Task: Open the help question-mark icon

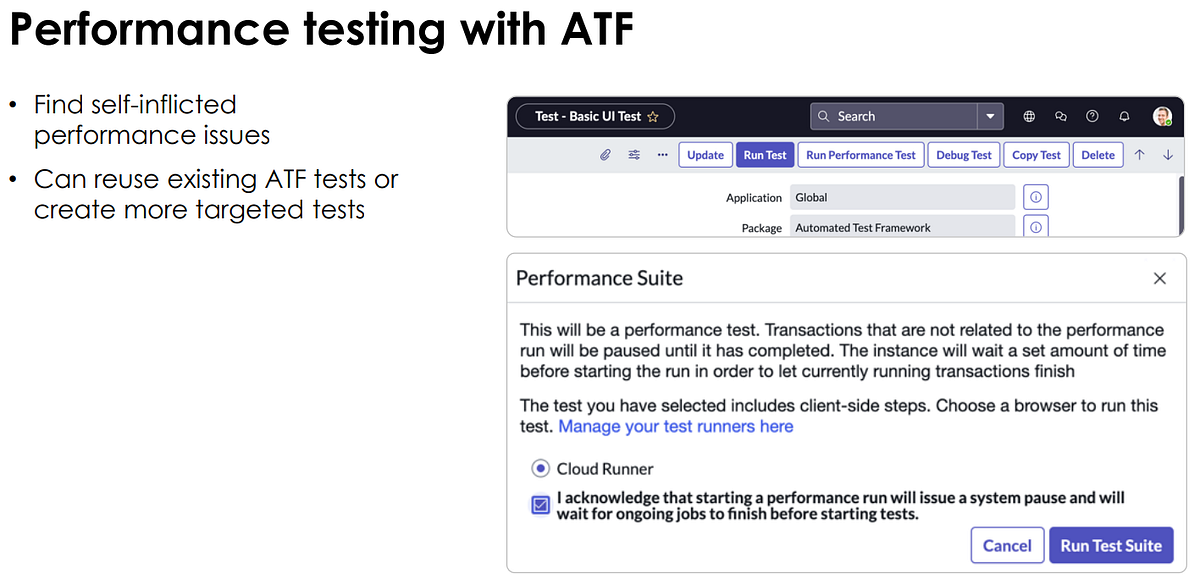Action: coord(1092,116)
